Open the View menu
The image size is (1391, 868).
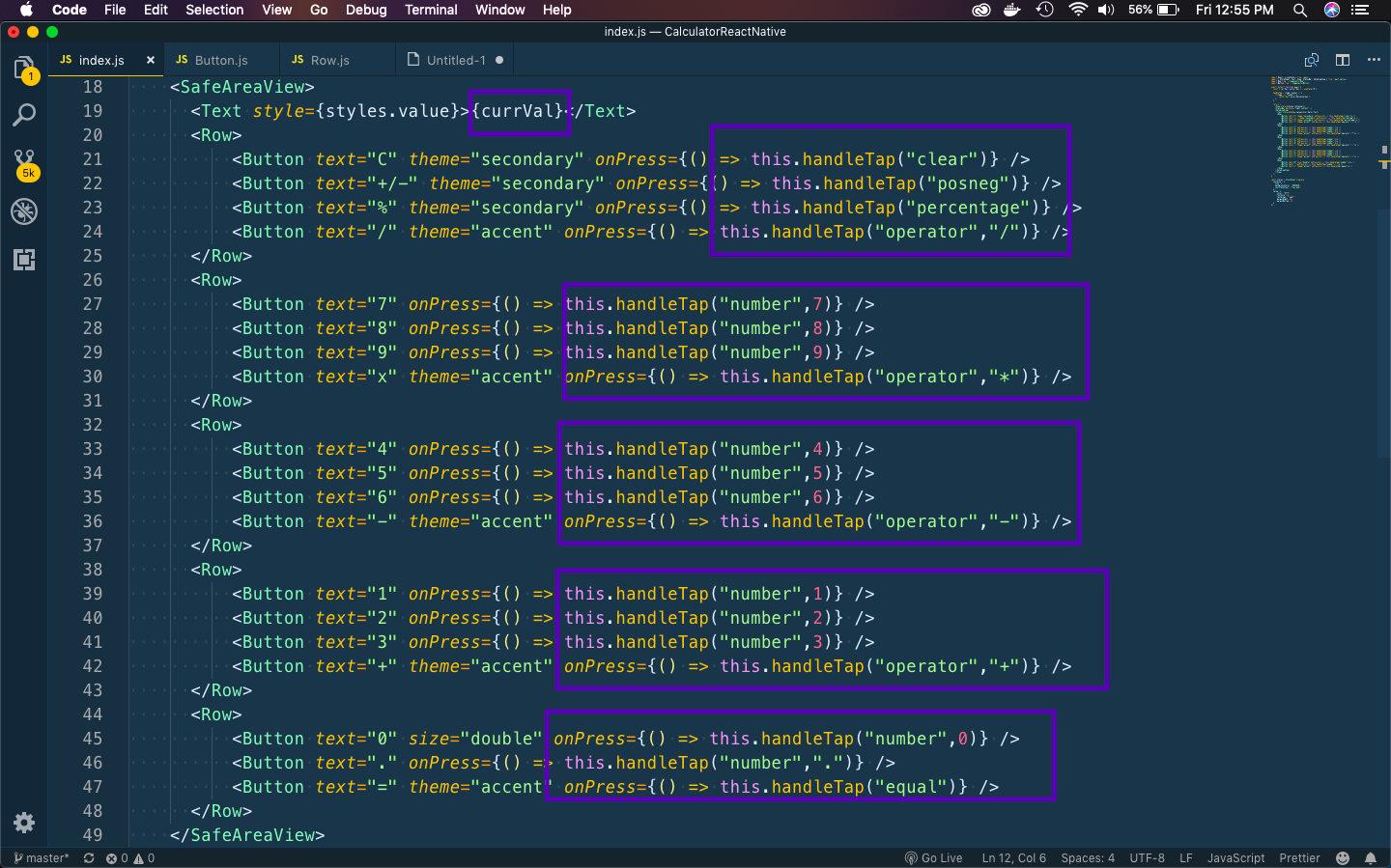pyautogui.click(x=276, y=10)
